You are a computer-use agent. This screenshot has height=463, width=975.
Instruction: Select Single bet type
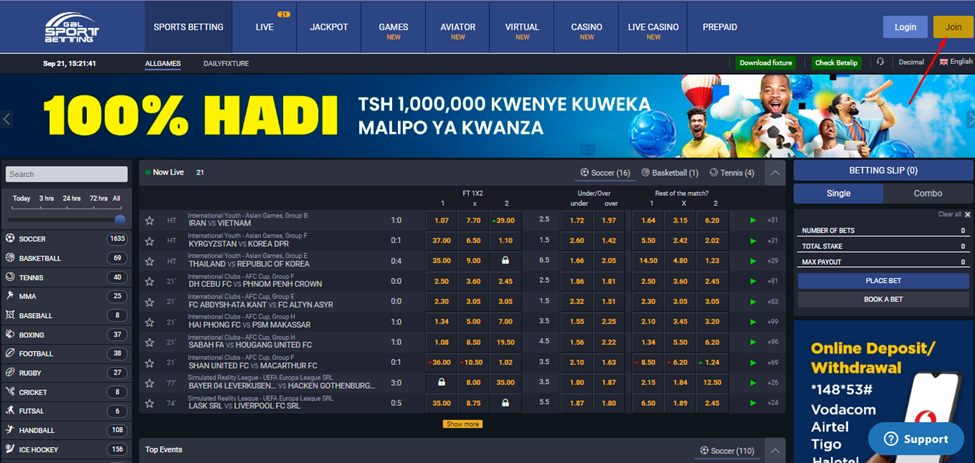pyautogui.click(x=838, y=193)
